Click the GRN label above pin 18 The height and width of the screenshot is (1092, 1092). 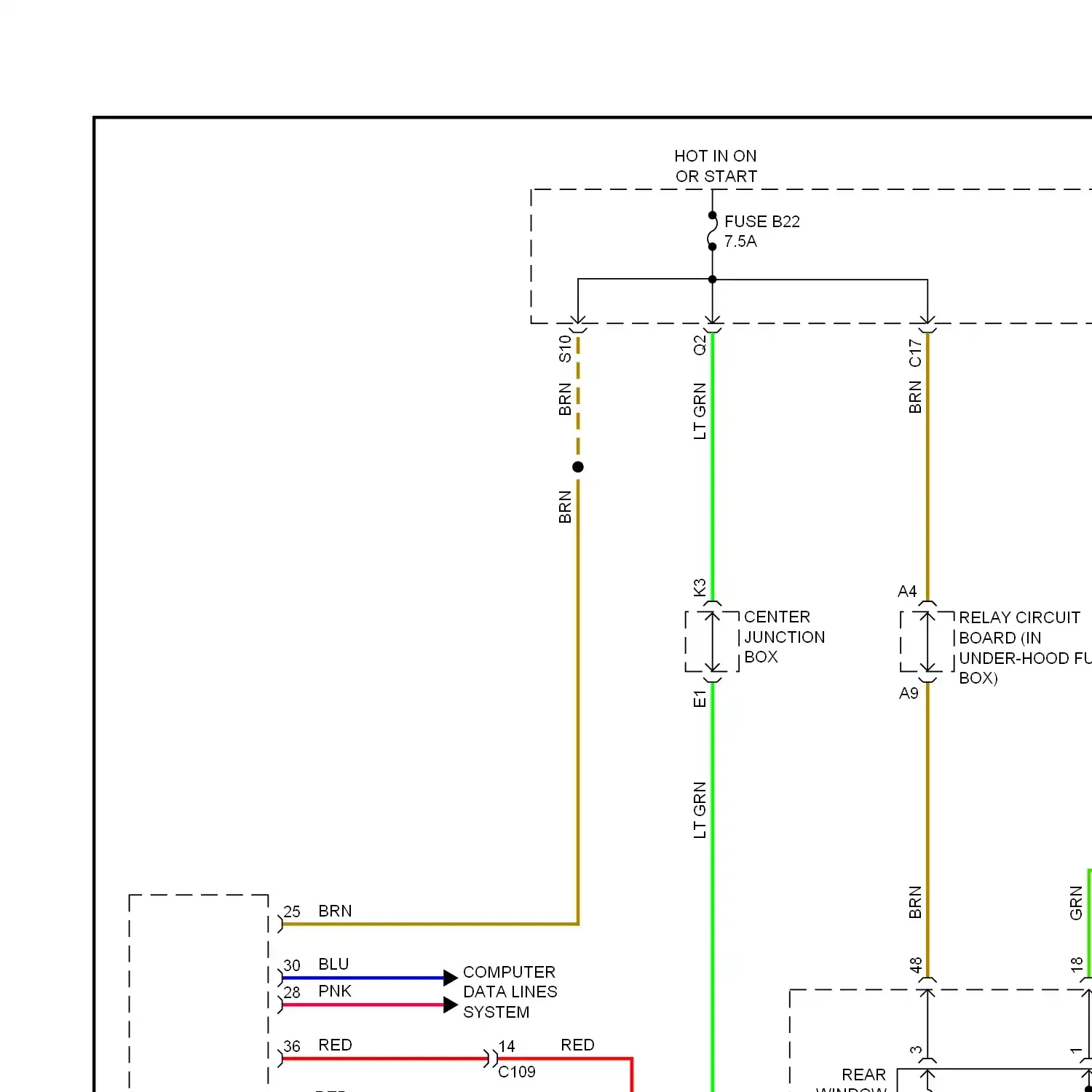click(x=1076, y=903)
